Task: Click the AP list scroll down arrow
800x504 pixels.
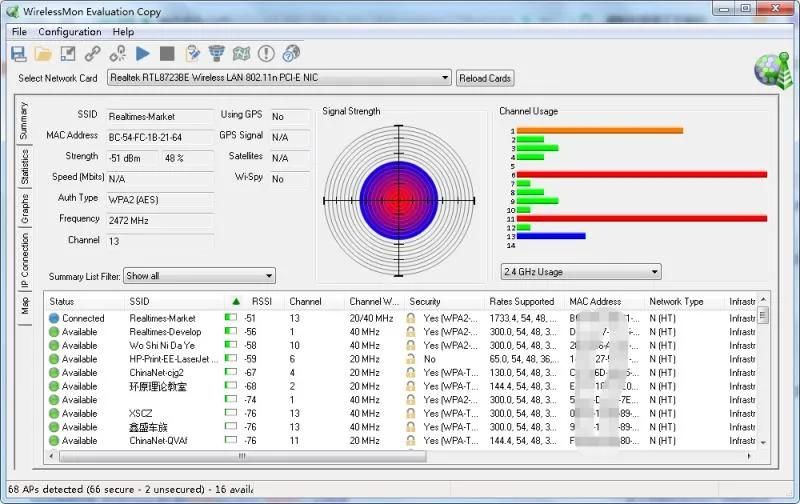Action: click(763, 442)
